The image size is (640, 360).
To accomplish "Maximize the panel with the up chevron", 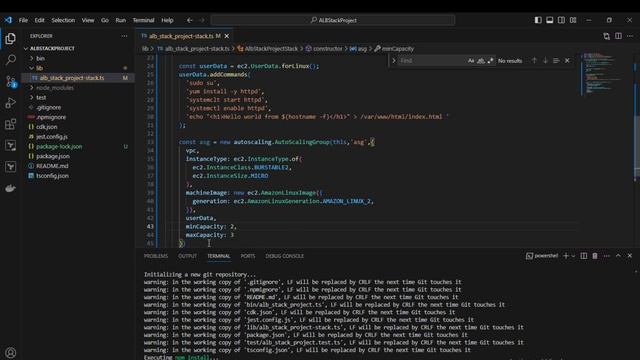I will tap(618, 256).
